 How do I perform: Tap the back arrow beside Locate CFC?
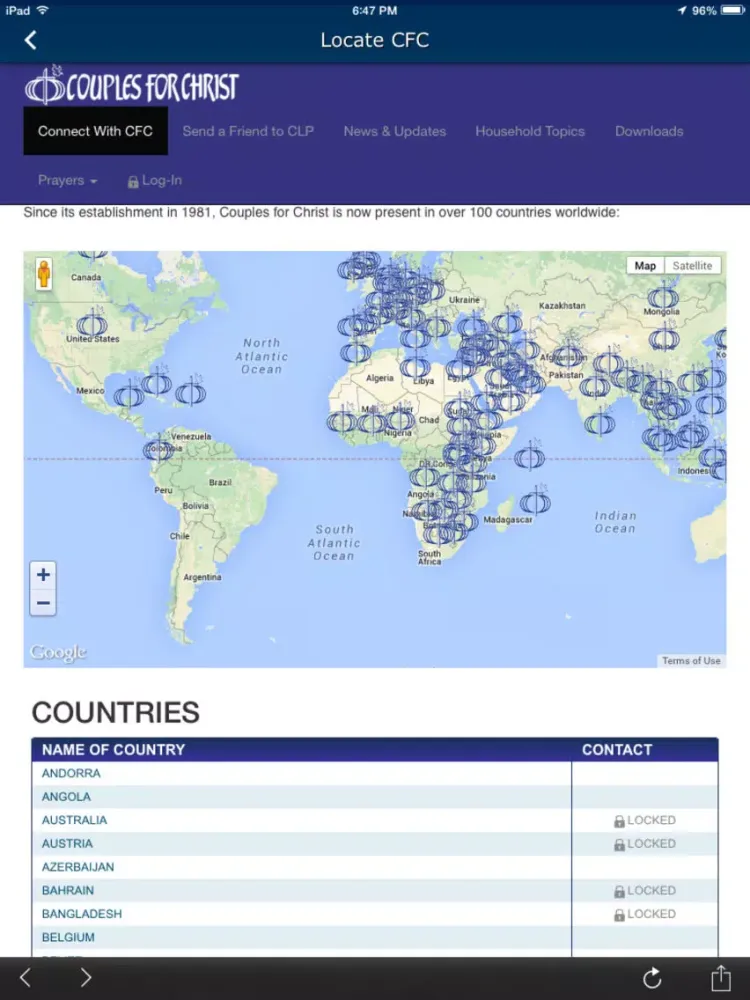(30, 40)
